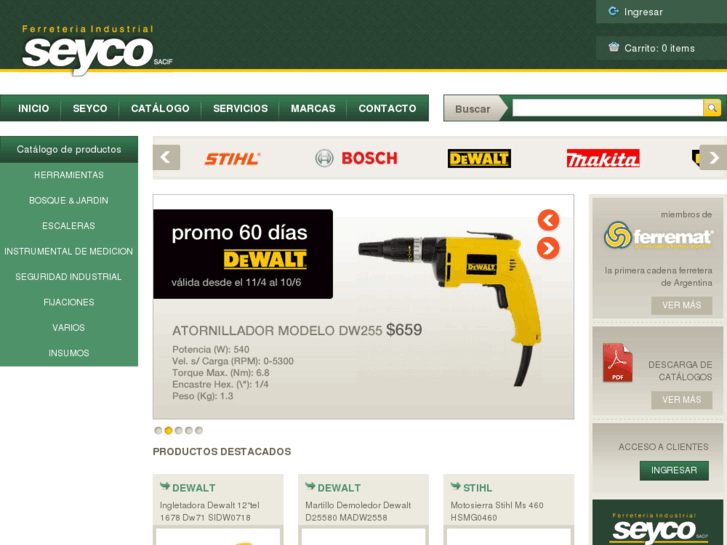Click the yellow search magnifier button

pyautogui.click(x=712, y=108)
